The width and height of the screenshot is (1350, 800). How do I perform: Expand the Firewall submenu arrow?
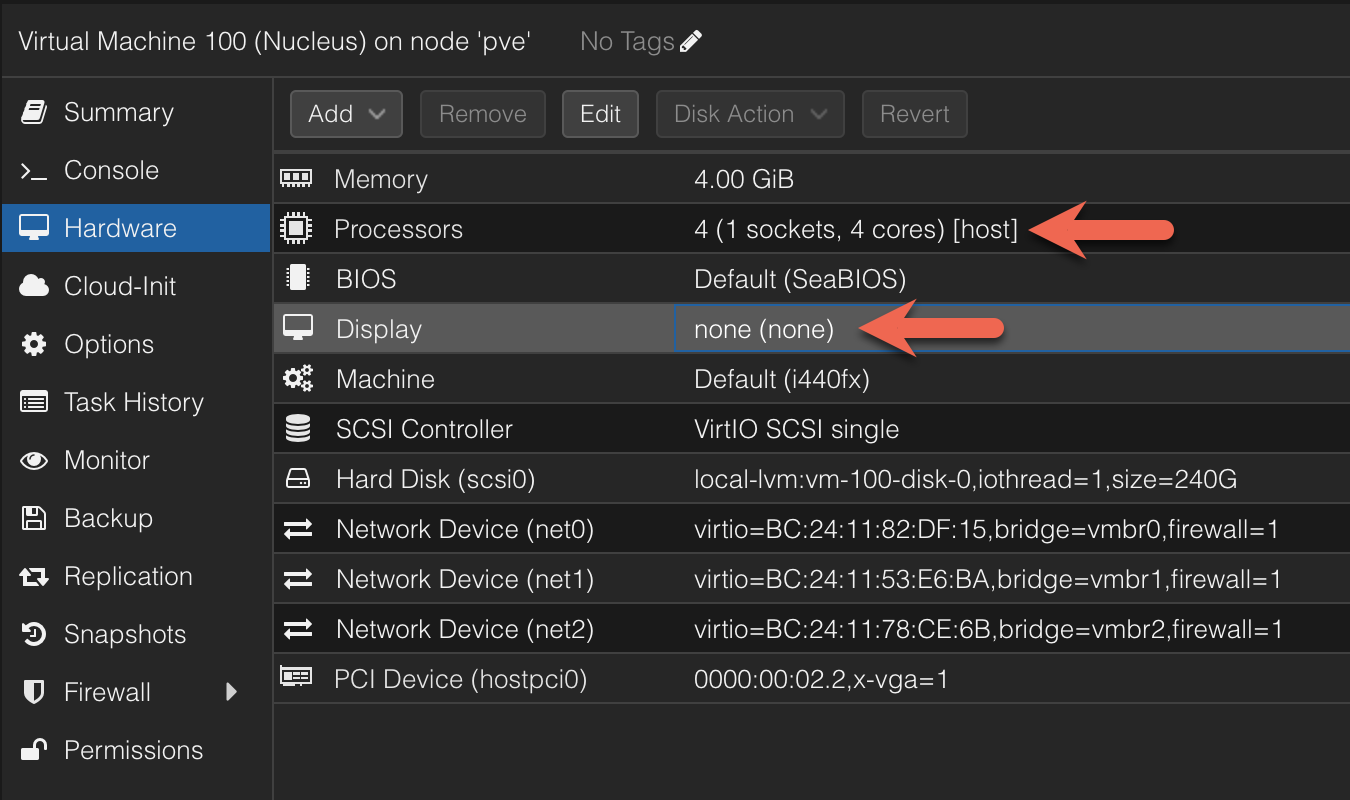232,692
